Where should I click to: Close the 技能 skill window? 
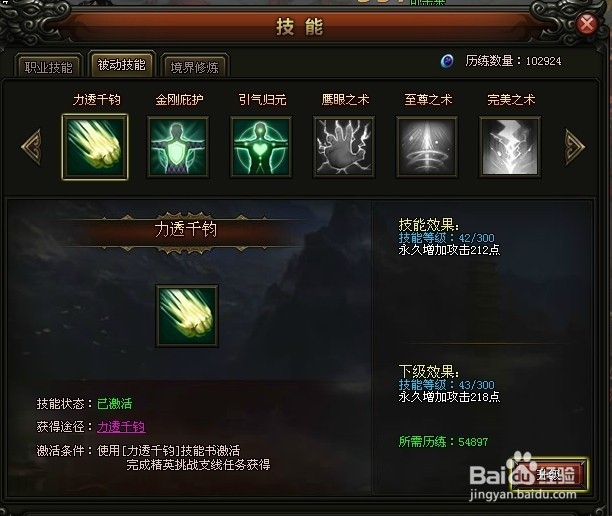click(587, 24)
